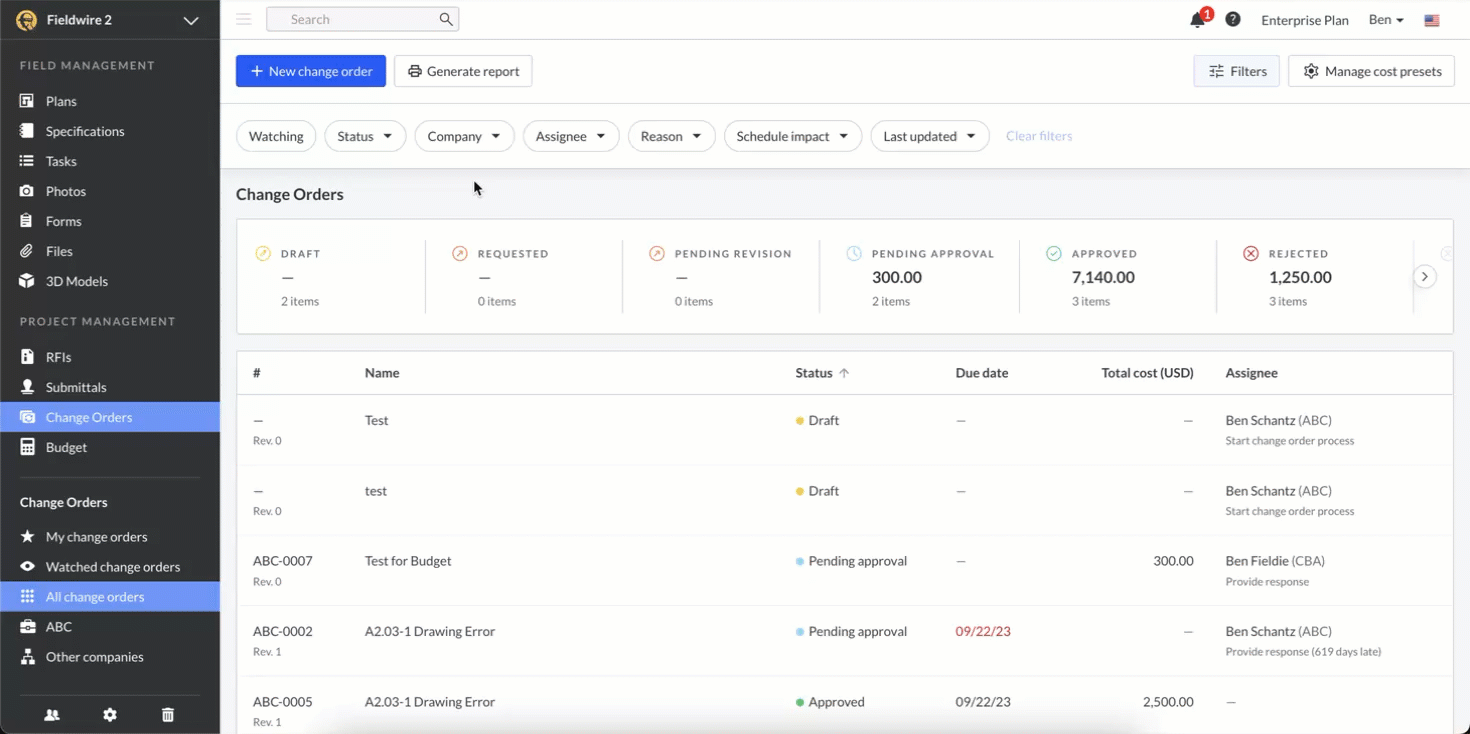1470x734 pixels.
Task: Open the notifications bell
Action: (1197, 20)
